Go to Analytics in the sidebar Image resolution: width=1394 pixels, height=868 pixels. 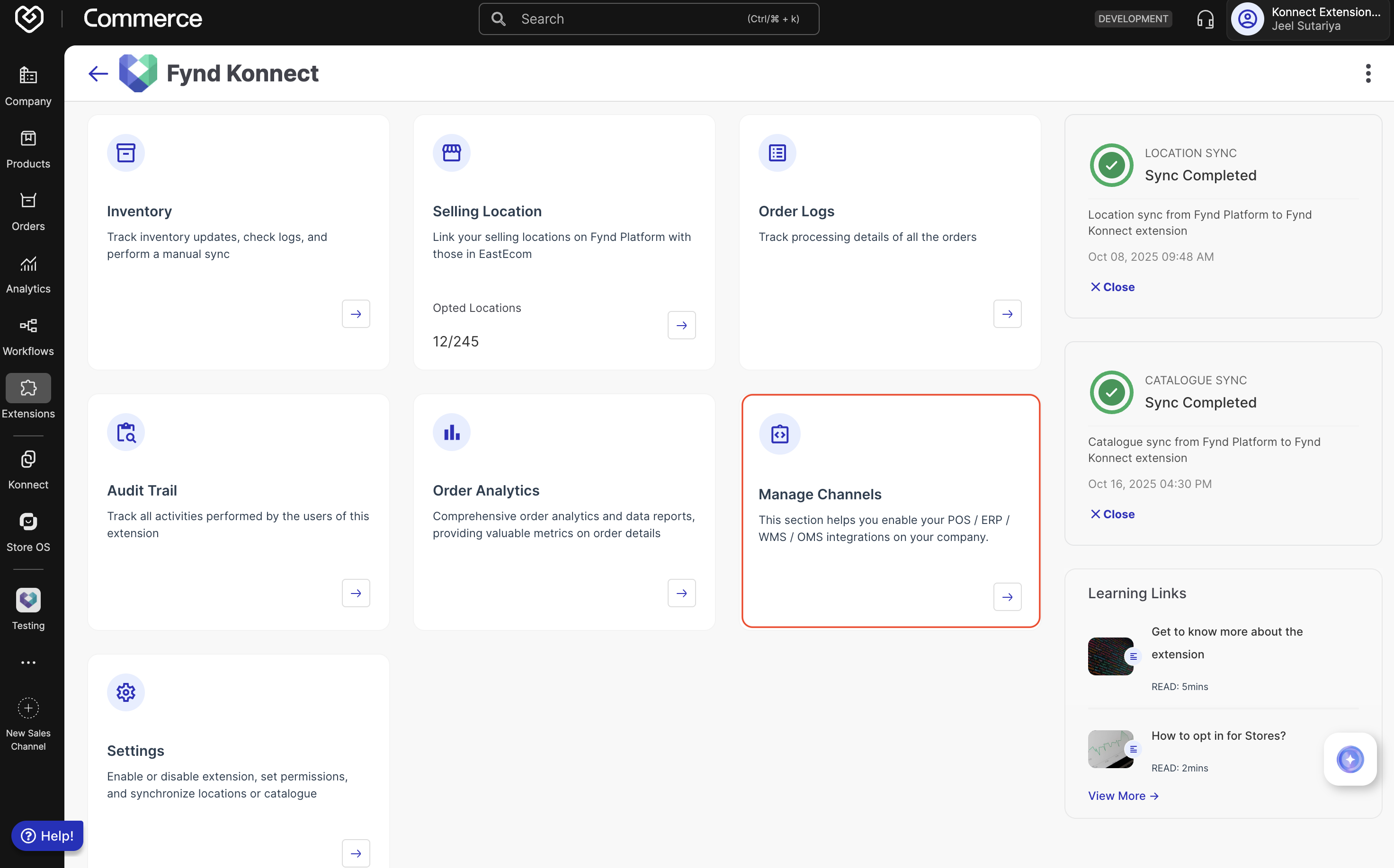(x=28, y=275)
